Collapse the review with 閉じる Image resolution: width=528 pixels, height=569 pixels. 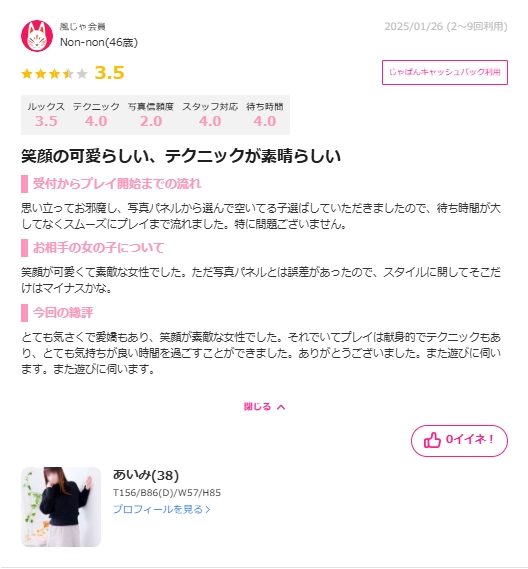[x=264, y=407]
